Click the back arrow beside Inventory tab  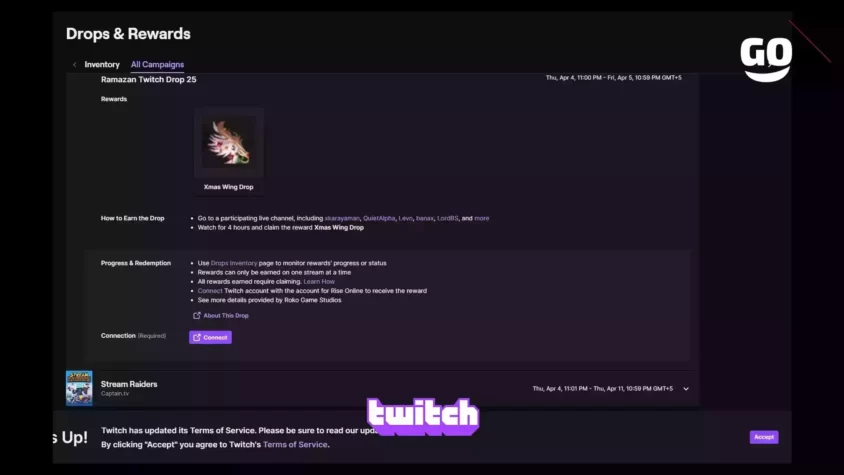click(74, 65)
